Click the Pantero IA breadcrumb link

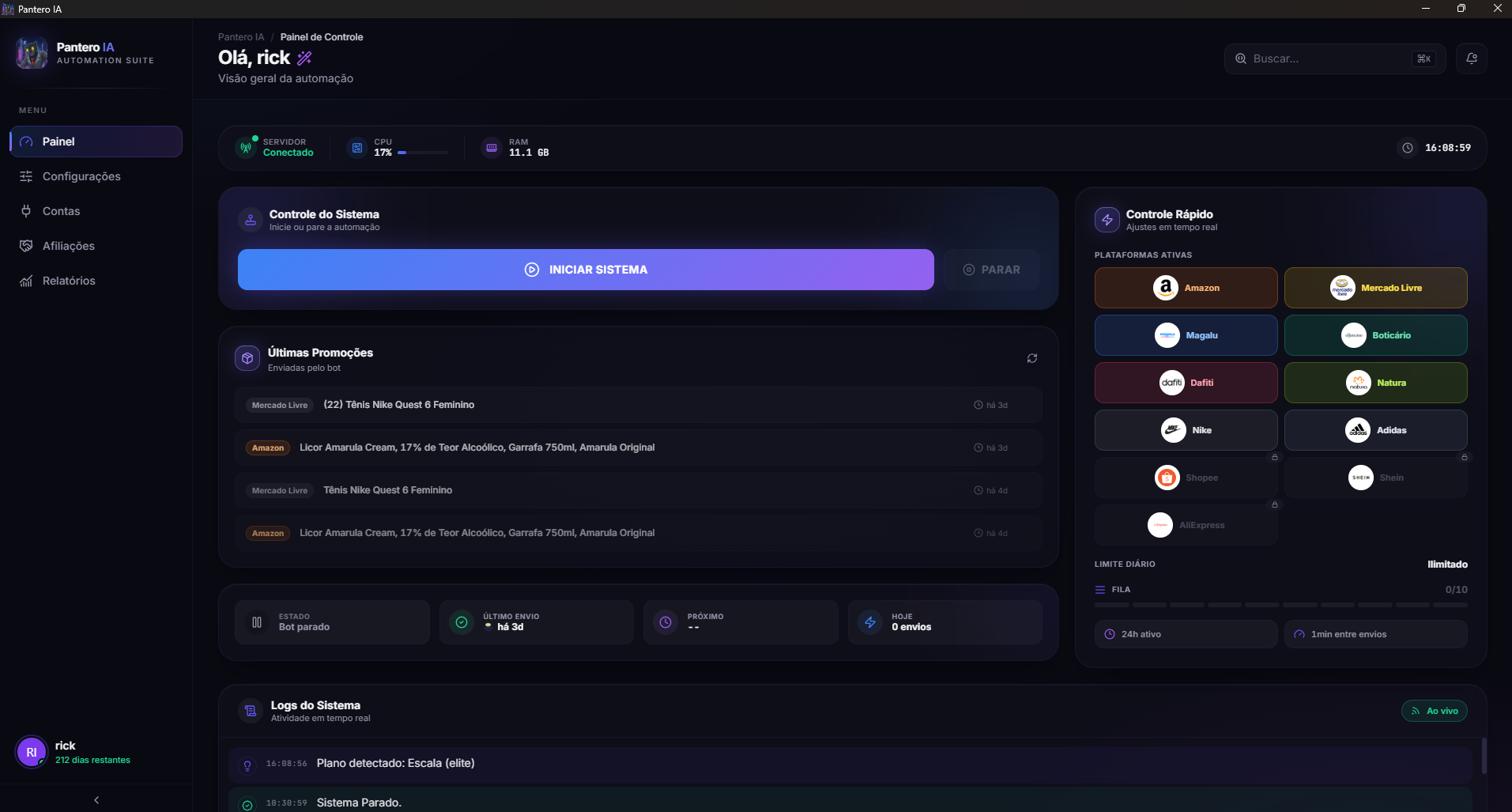[x=241, y=37]
